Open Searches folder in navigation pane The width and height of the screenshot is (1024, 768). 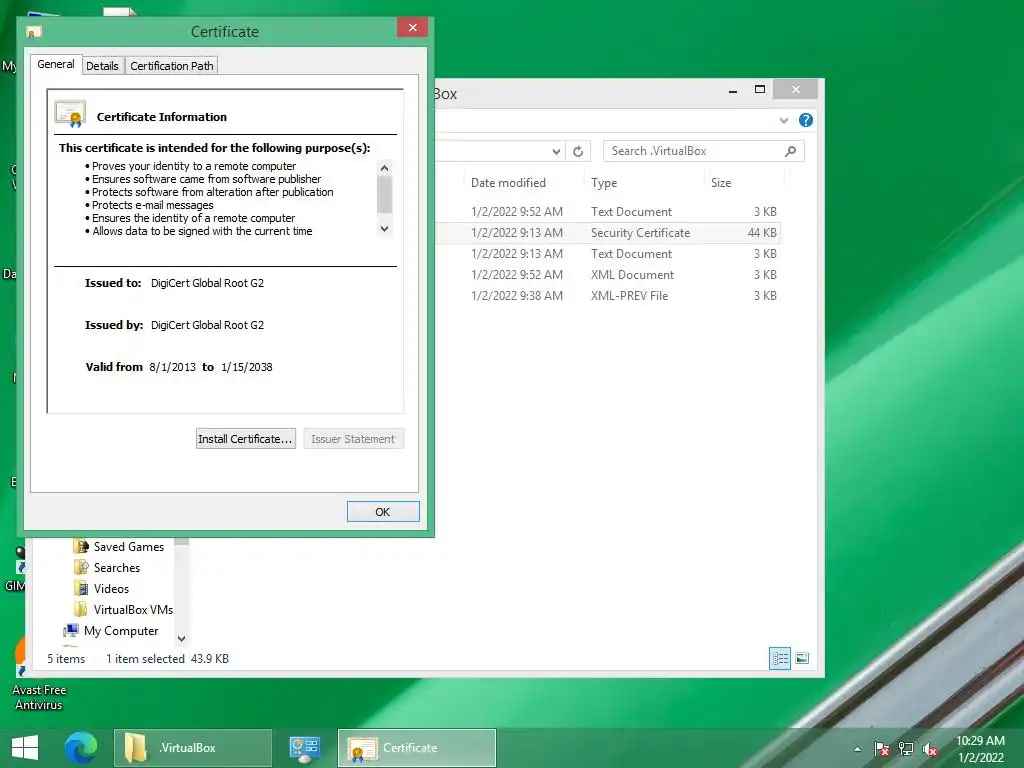point(117,568)
